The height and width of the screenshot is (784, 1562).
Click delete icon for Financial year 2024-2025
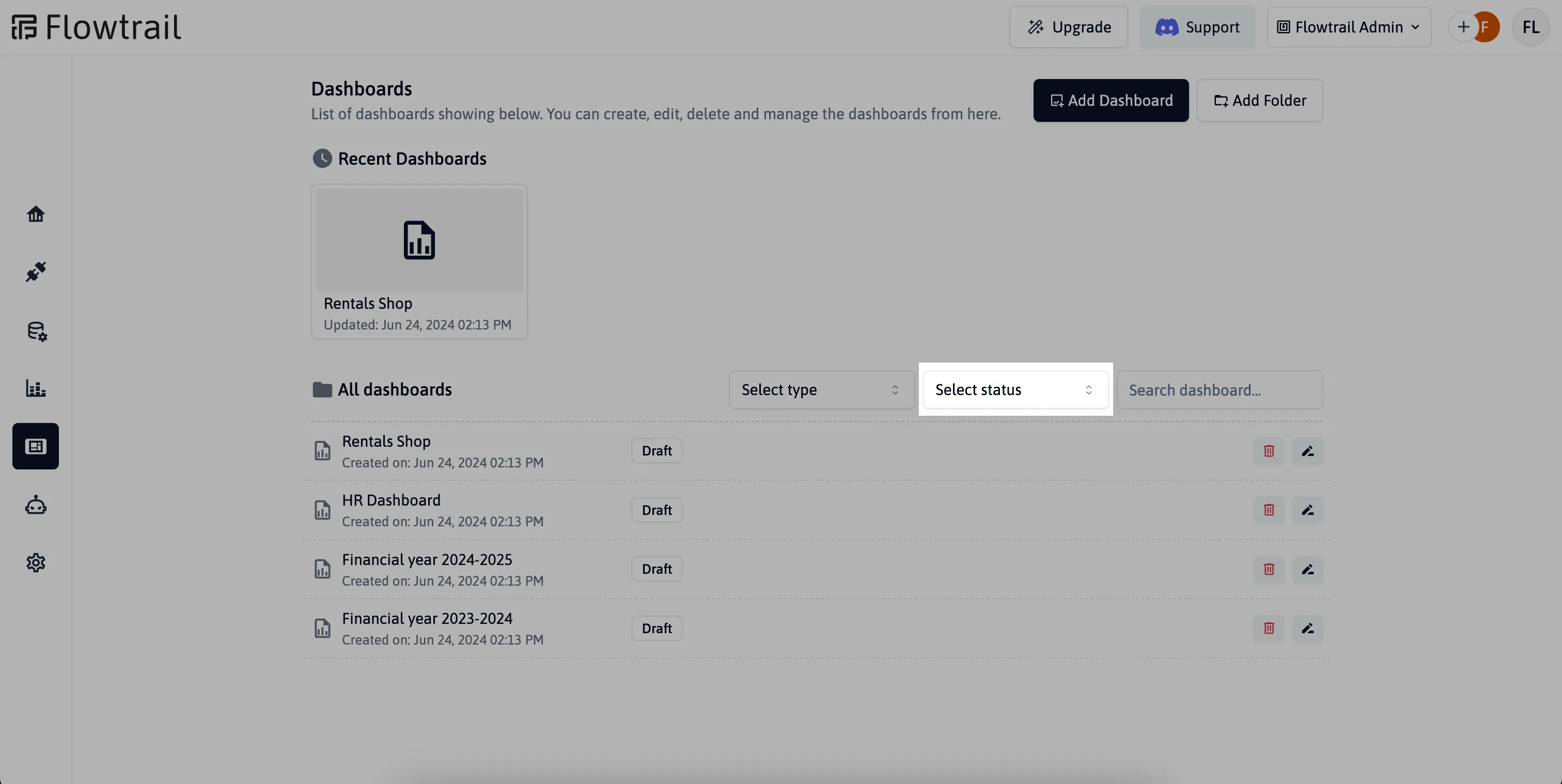point(1269,569)
